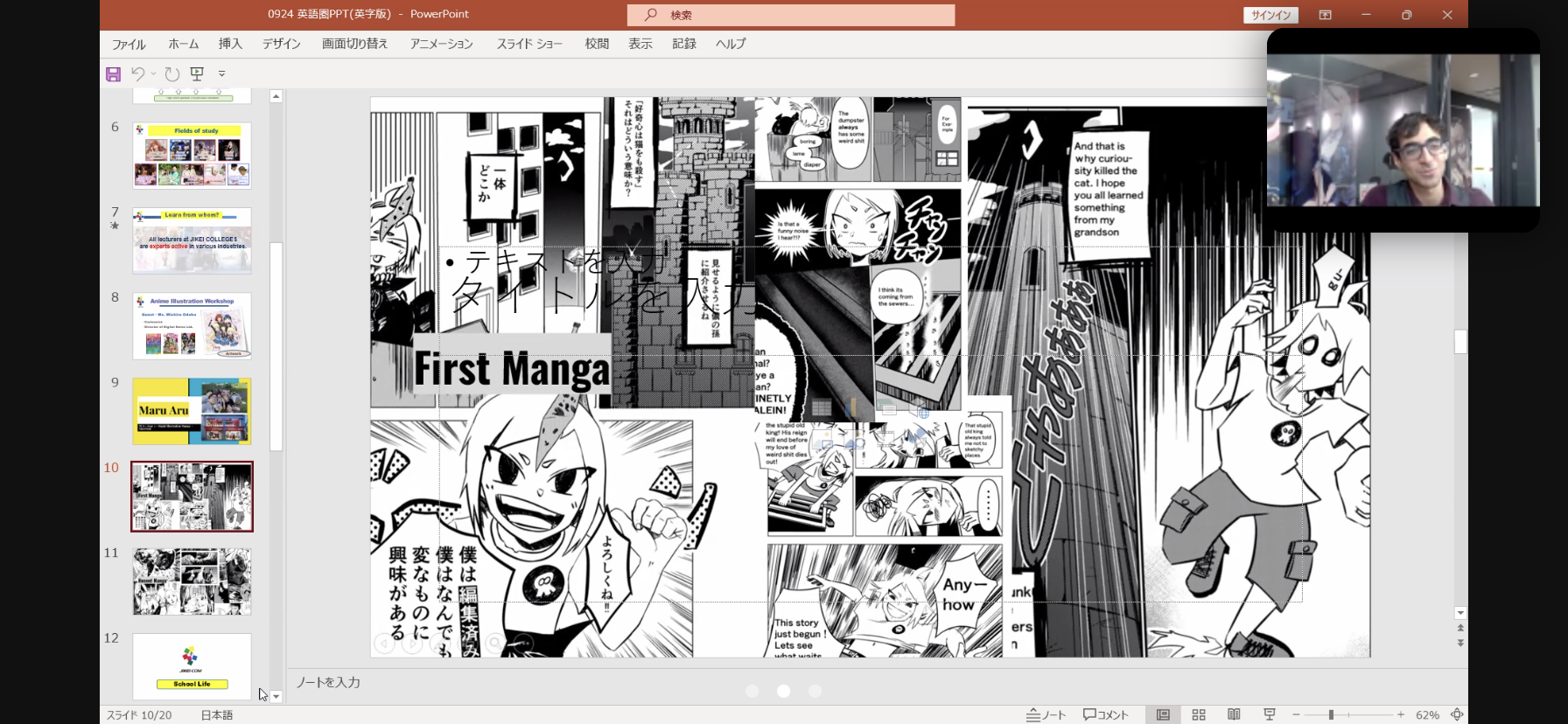The image size is (1568, 724).
Task: Select slide 8 Anime Illustration Workshop thumbnail
Action: [192, 326]
